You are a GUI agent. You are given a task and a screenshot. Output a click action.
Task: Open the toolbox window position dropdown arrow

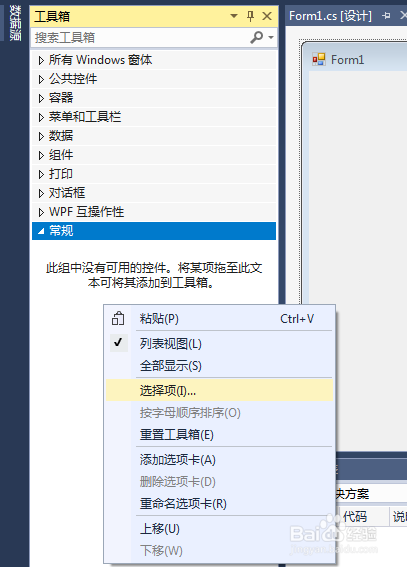click(x=234, y=16)
